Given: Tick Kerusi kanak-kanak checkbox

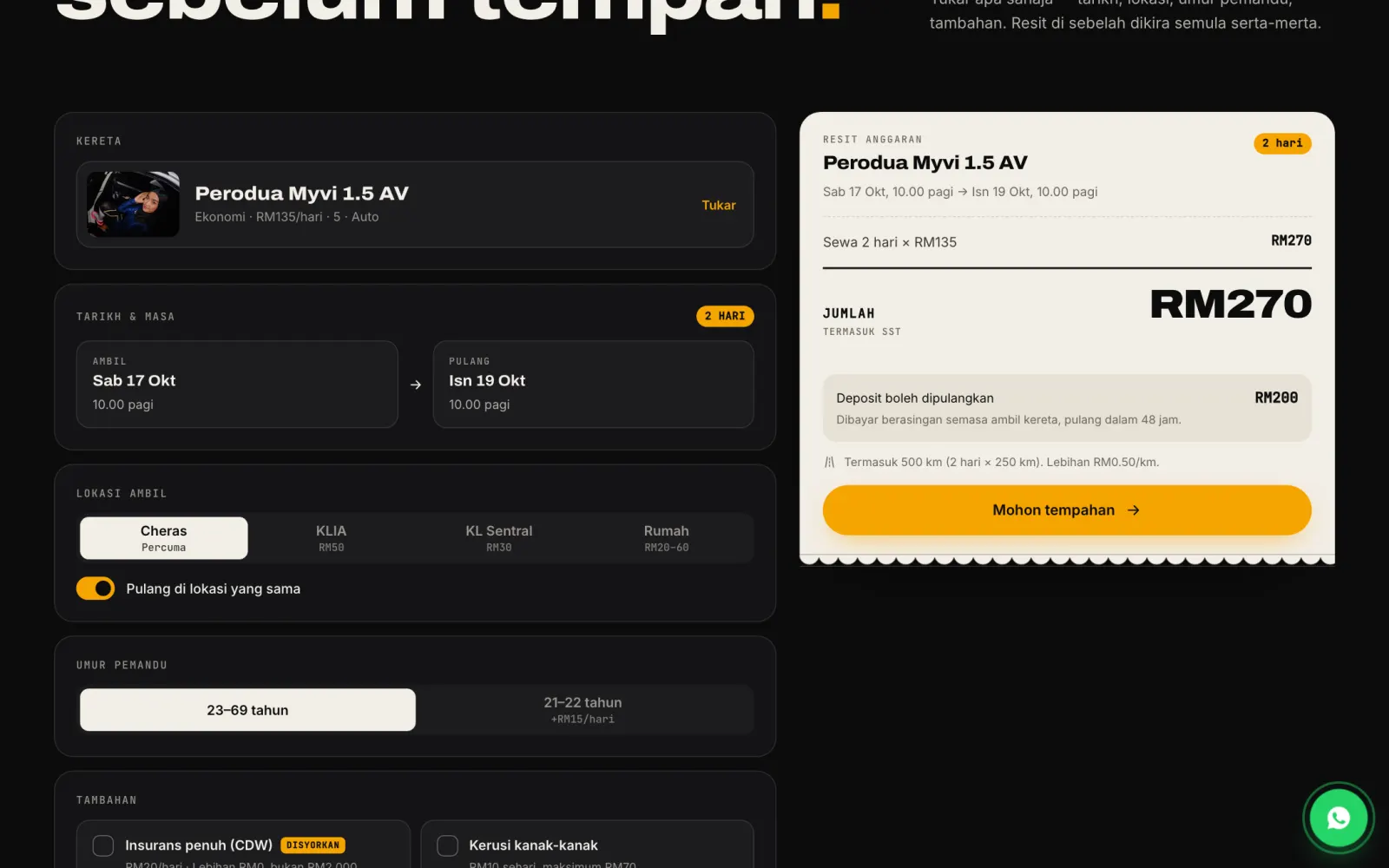Looking at the screenshot, I should (x=447, y=845).
